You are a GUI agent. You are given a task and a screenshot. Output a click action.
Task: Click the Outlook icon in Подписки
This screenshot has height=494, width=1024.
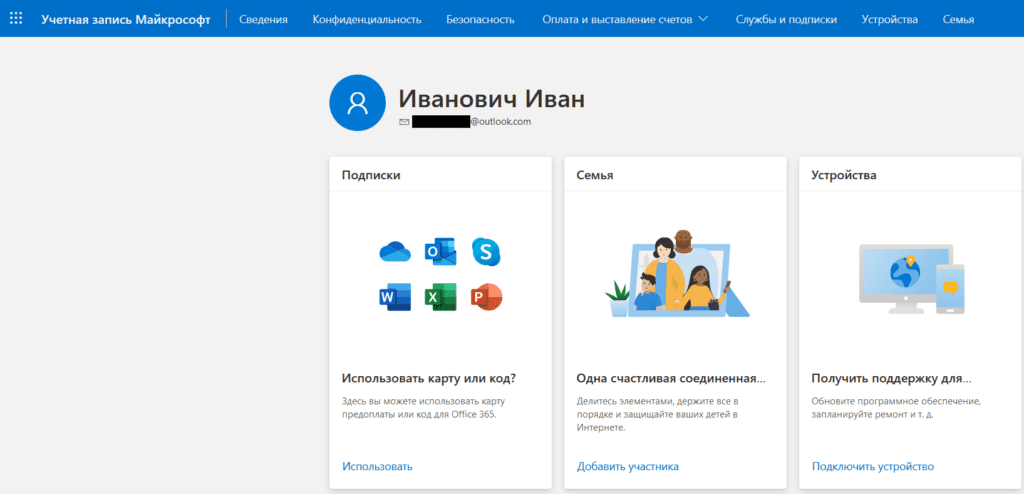pyautogui.click(x=441, y=253)
